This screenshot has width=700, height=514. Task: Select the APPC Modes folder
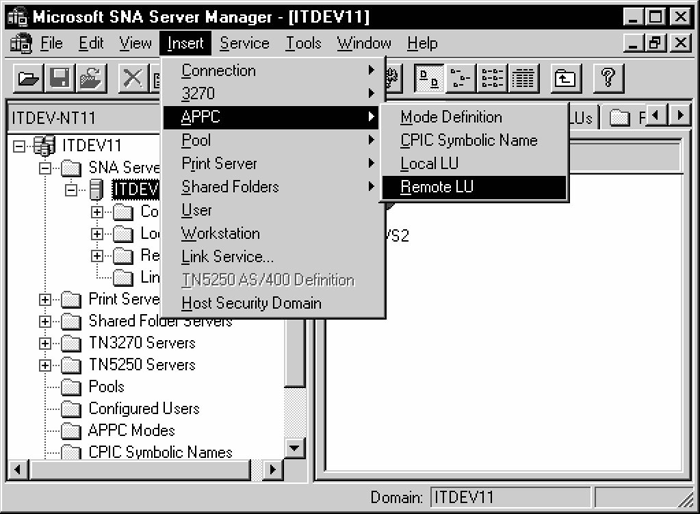coord(130,430)
